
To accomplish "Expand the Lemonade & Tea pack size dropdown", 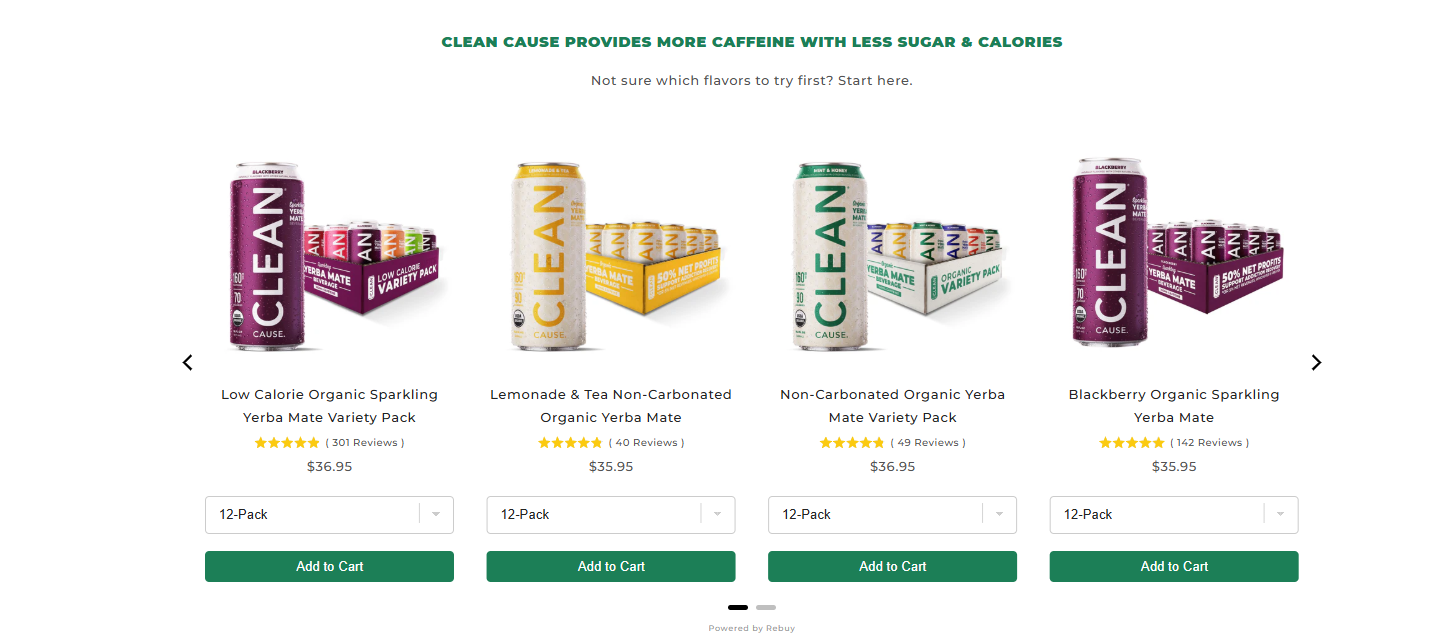I will [610, 515].
